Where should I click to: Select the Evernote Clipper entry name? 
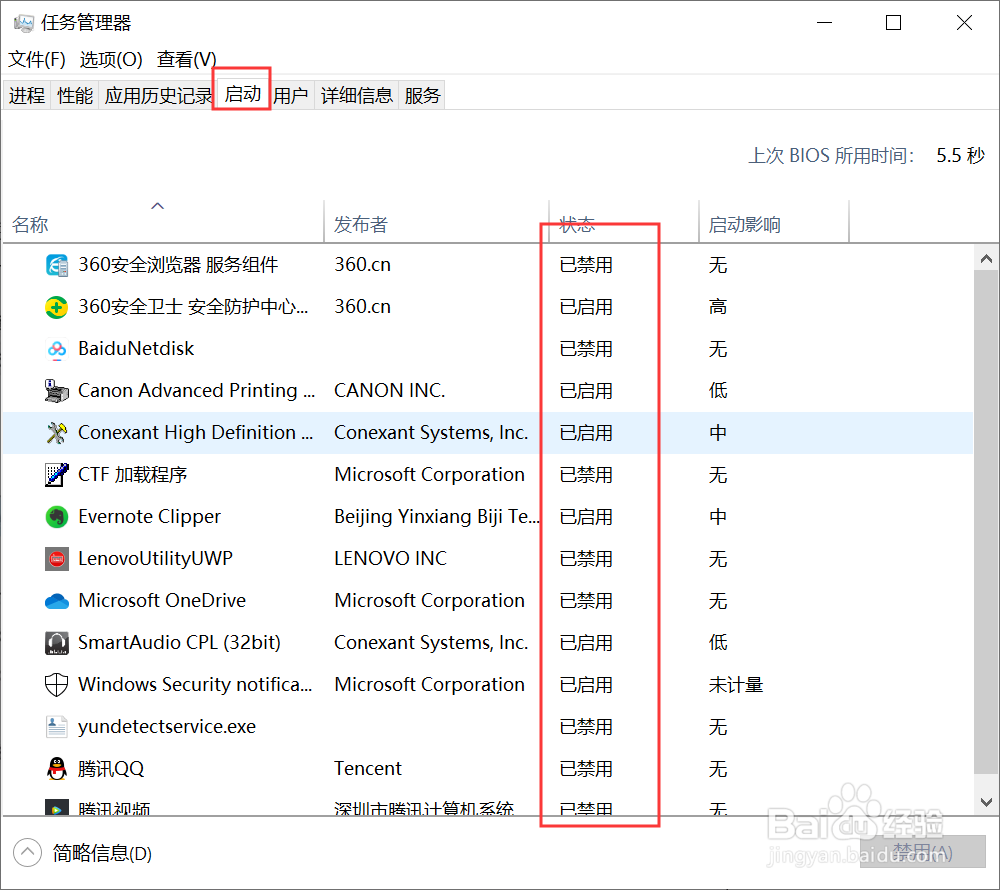tap(149, 516)
